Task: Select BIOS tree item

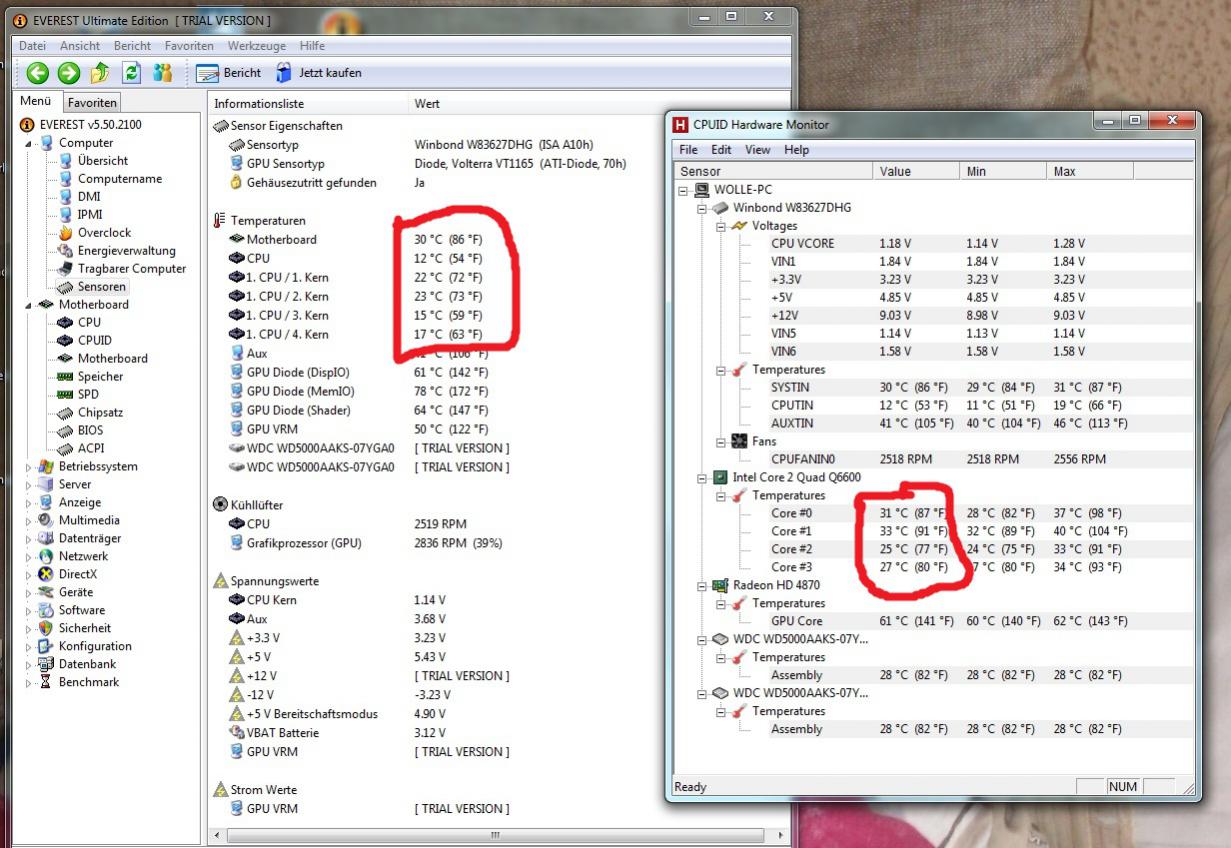Action: [90, 431]
